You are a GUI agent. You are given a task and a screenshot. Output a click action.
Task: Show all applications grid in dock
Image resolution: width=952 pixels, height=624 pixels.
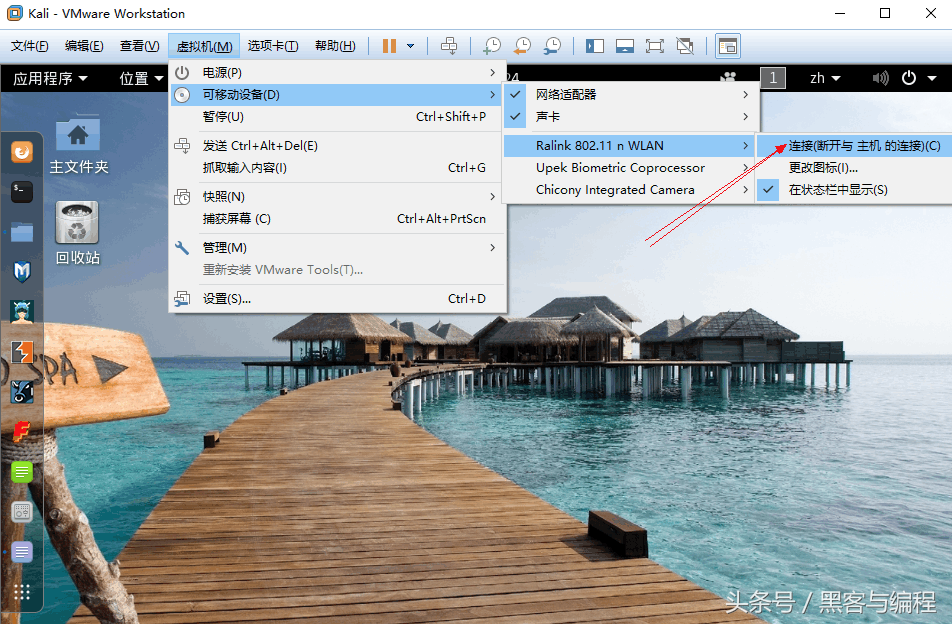tap(22, 591)
